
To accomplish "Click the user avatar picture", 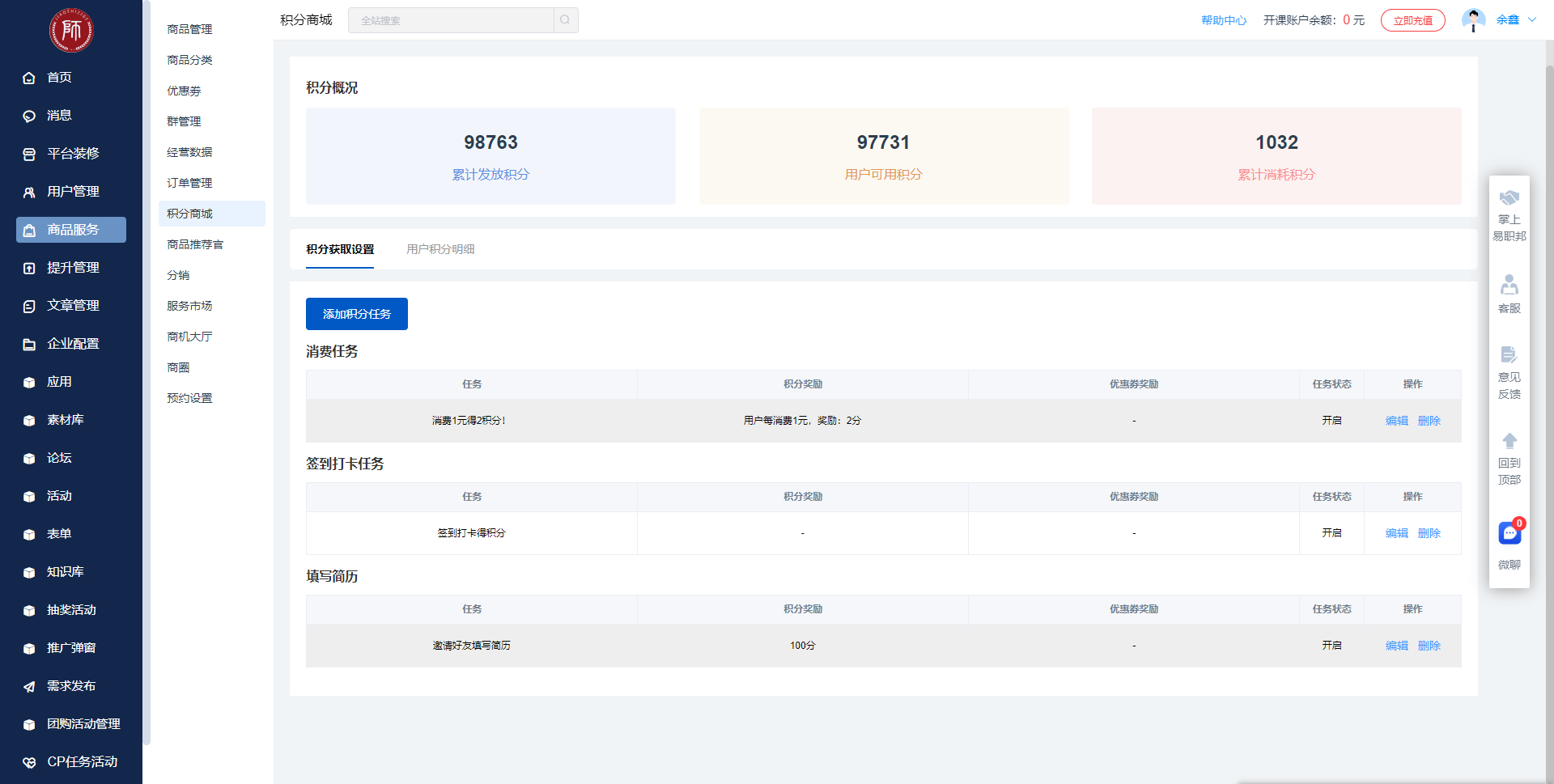I will click(x=1473, y=20).
